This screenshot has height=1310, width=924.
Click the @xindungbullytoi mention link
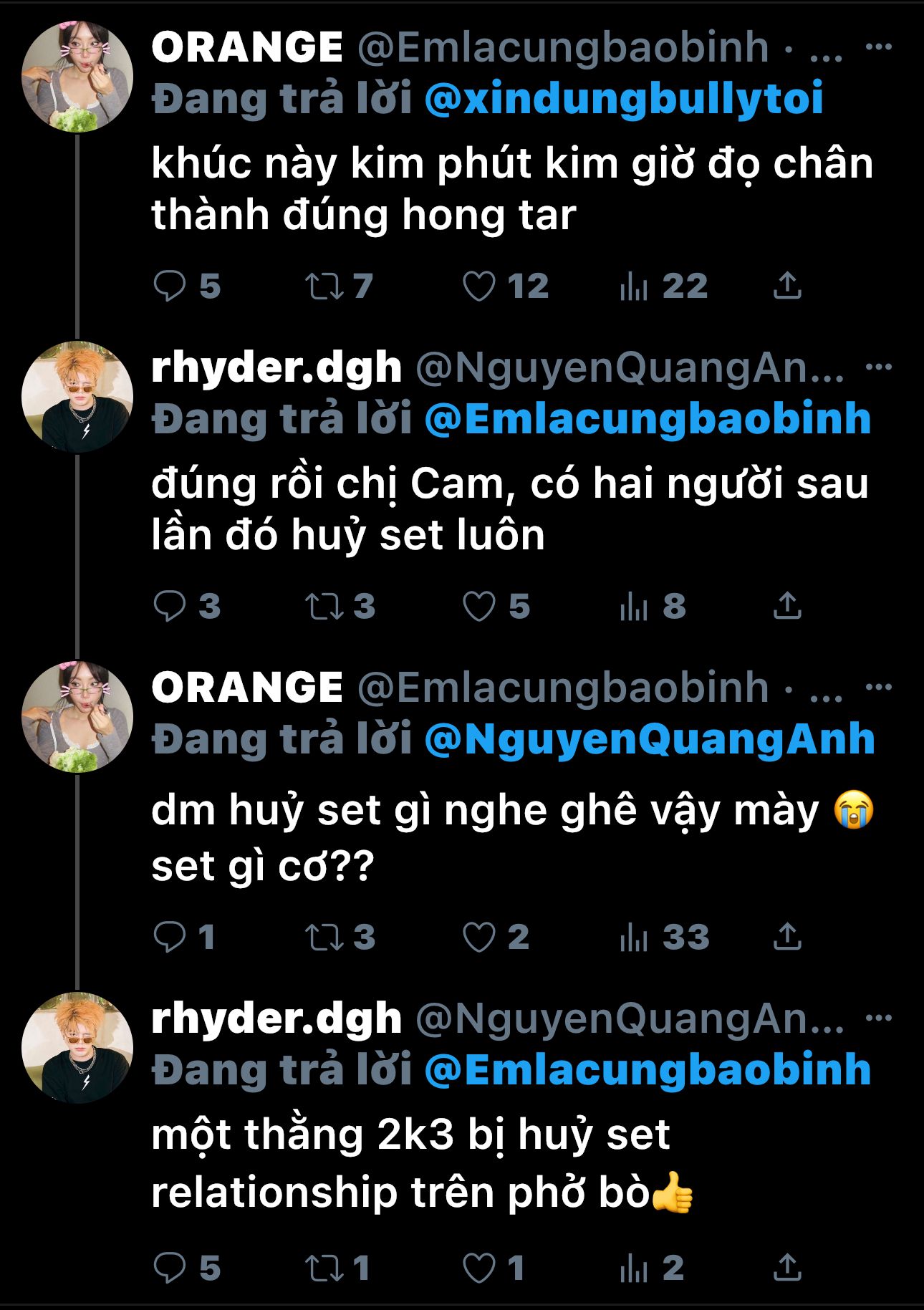[623, 99]
